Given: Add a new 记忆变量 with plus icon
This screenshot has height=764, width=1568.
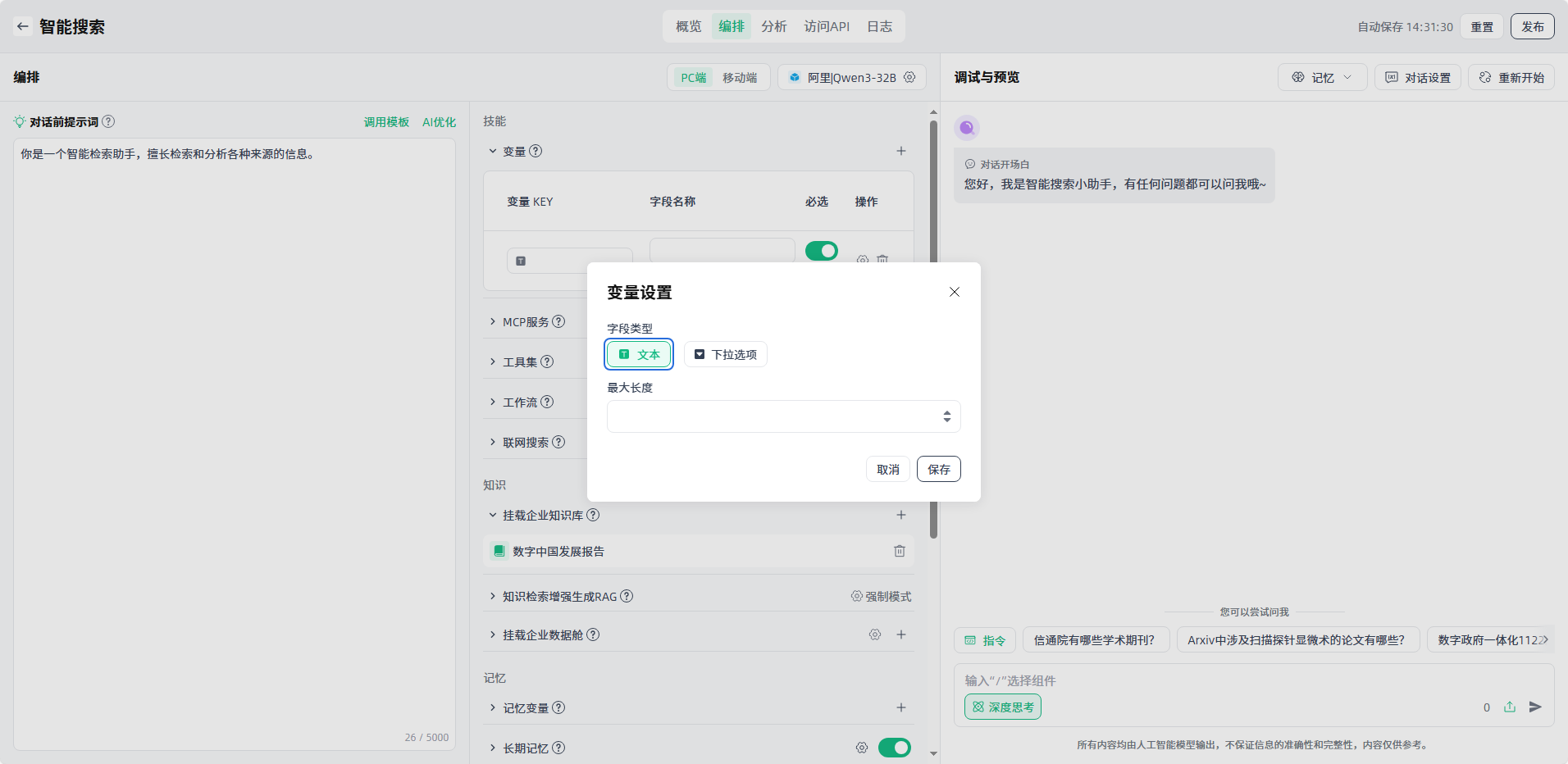Looking at the screenshot, I should pyautogui.click(x=900, y=707).
